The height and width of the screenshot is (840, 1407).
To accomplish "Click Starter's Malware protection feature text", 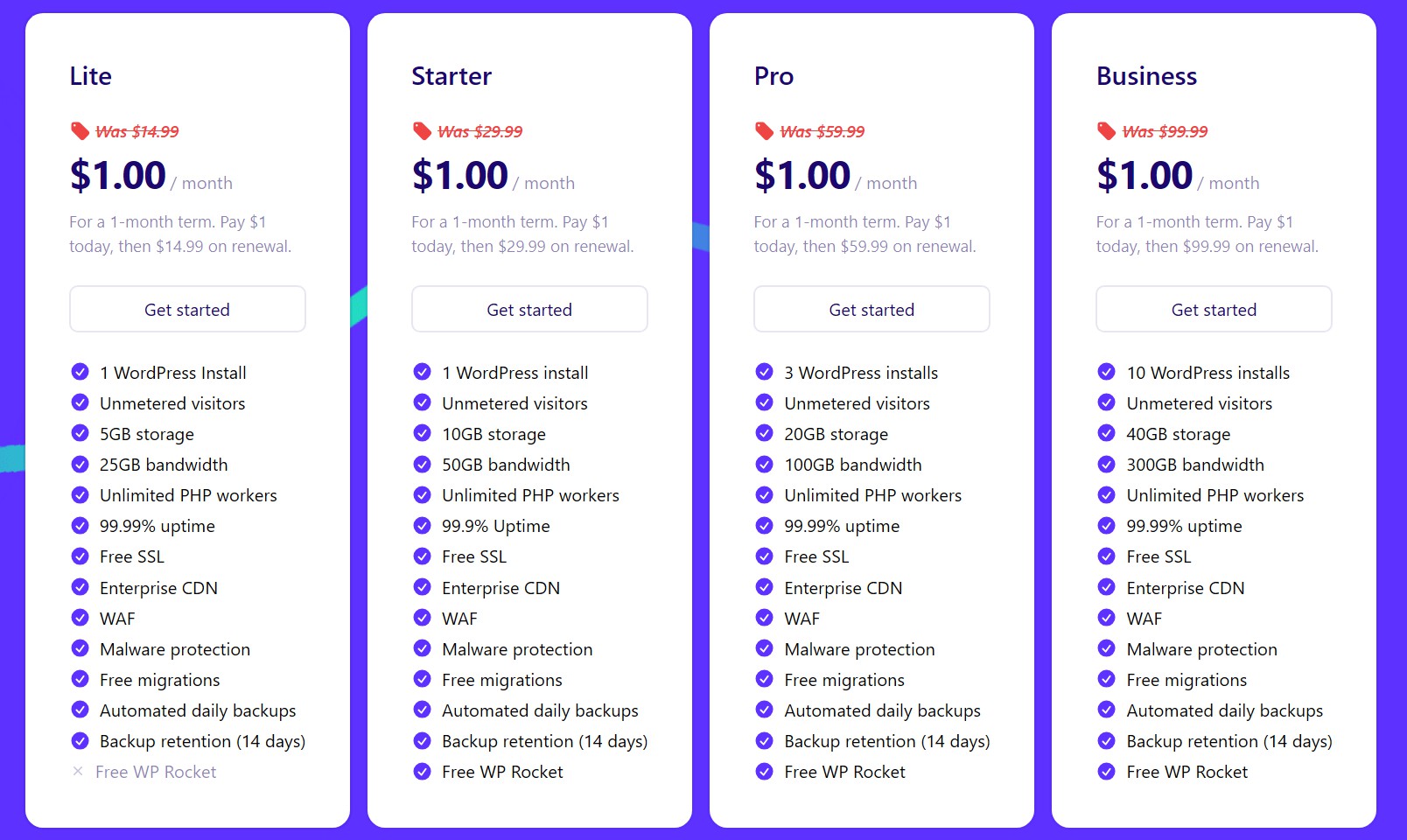I will coord(516,648).
